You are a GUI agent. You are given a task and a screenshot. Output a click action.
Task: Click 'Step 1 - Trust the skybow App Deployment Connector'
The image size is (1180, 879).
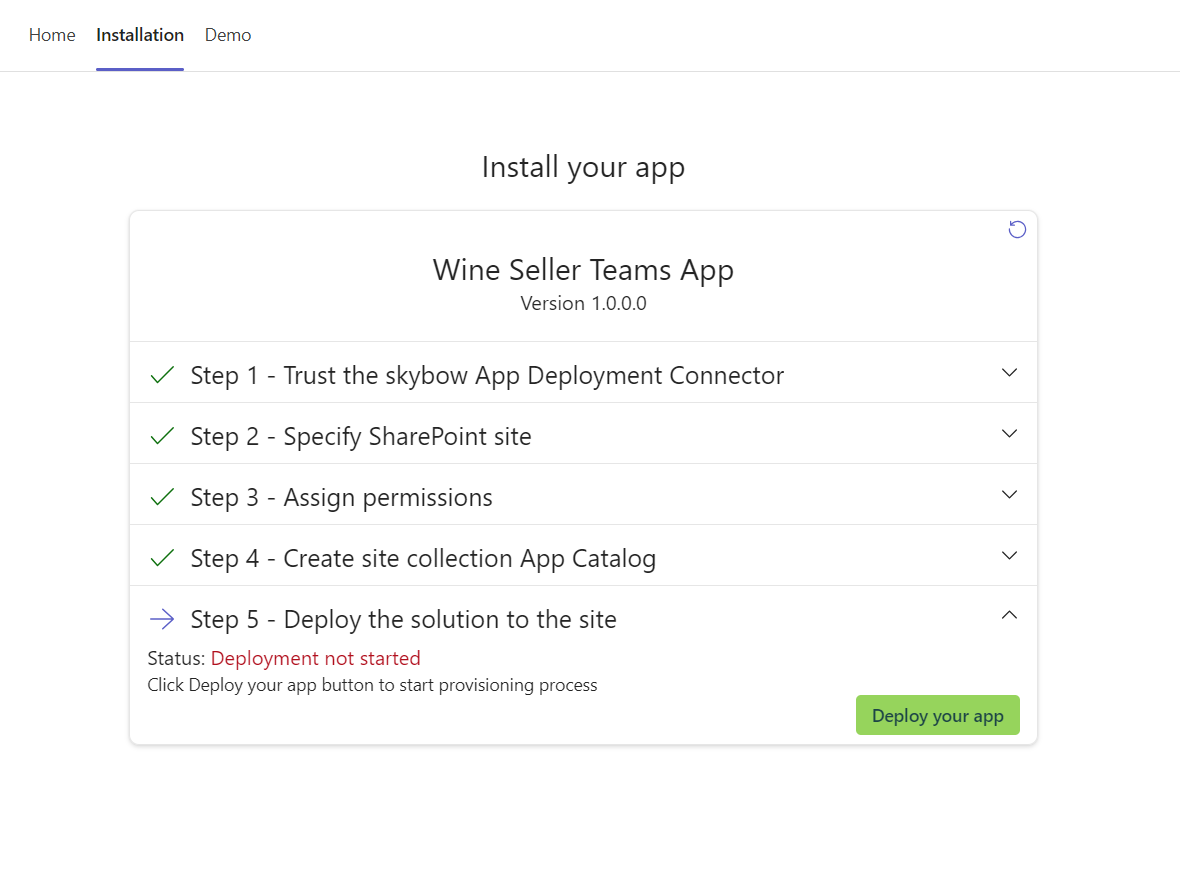487,375
